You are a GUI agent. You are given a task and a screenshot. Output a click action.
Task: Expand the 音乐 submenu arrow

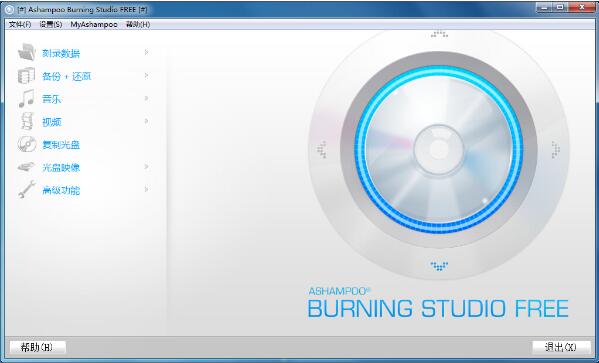point(146,98)
